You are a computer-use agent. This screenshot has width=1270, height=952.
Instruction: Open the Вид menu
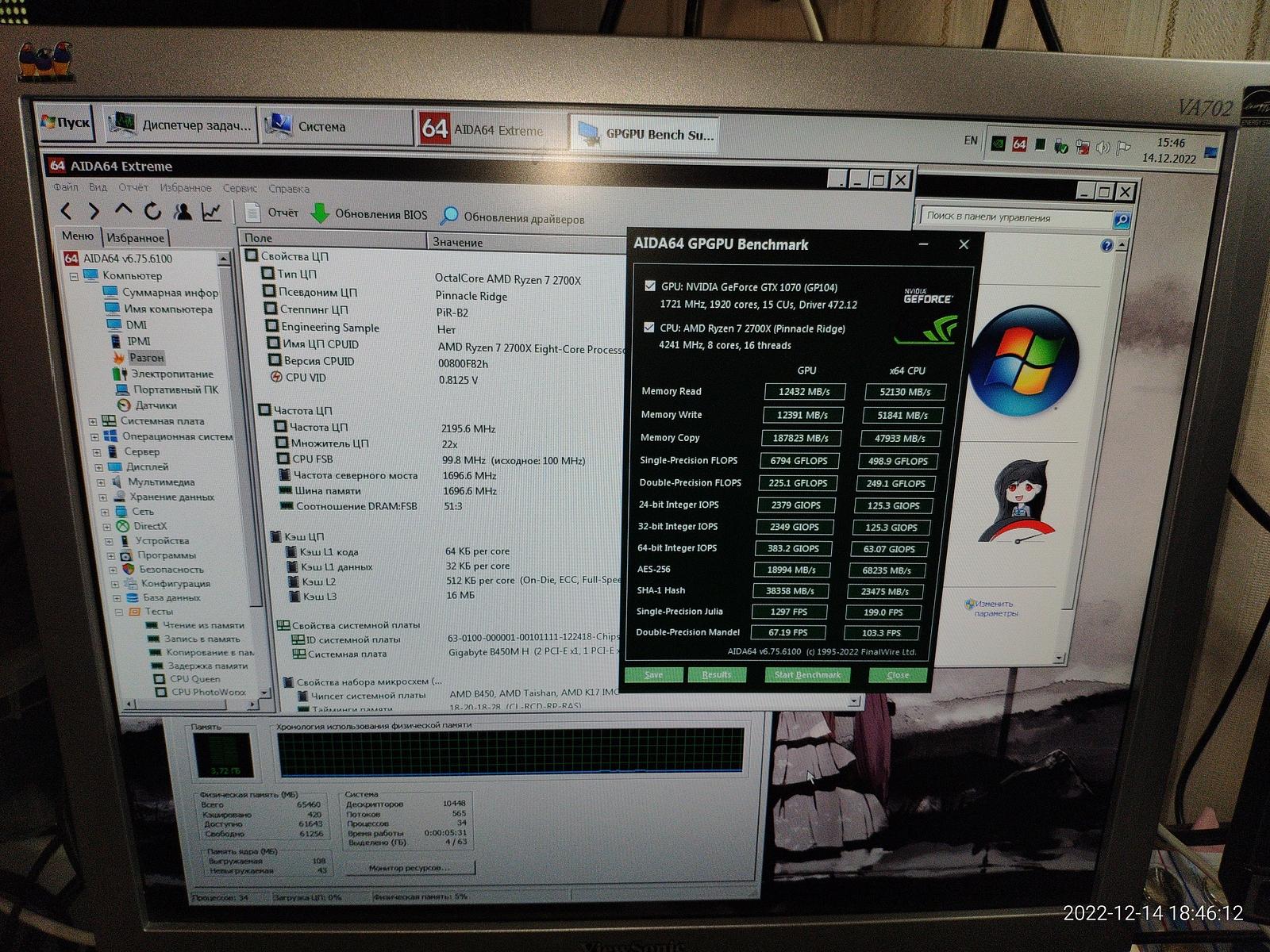tap(98, 187)
